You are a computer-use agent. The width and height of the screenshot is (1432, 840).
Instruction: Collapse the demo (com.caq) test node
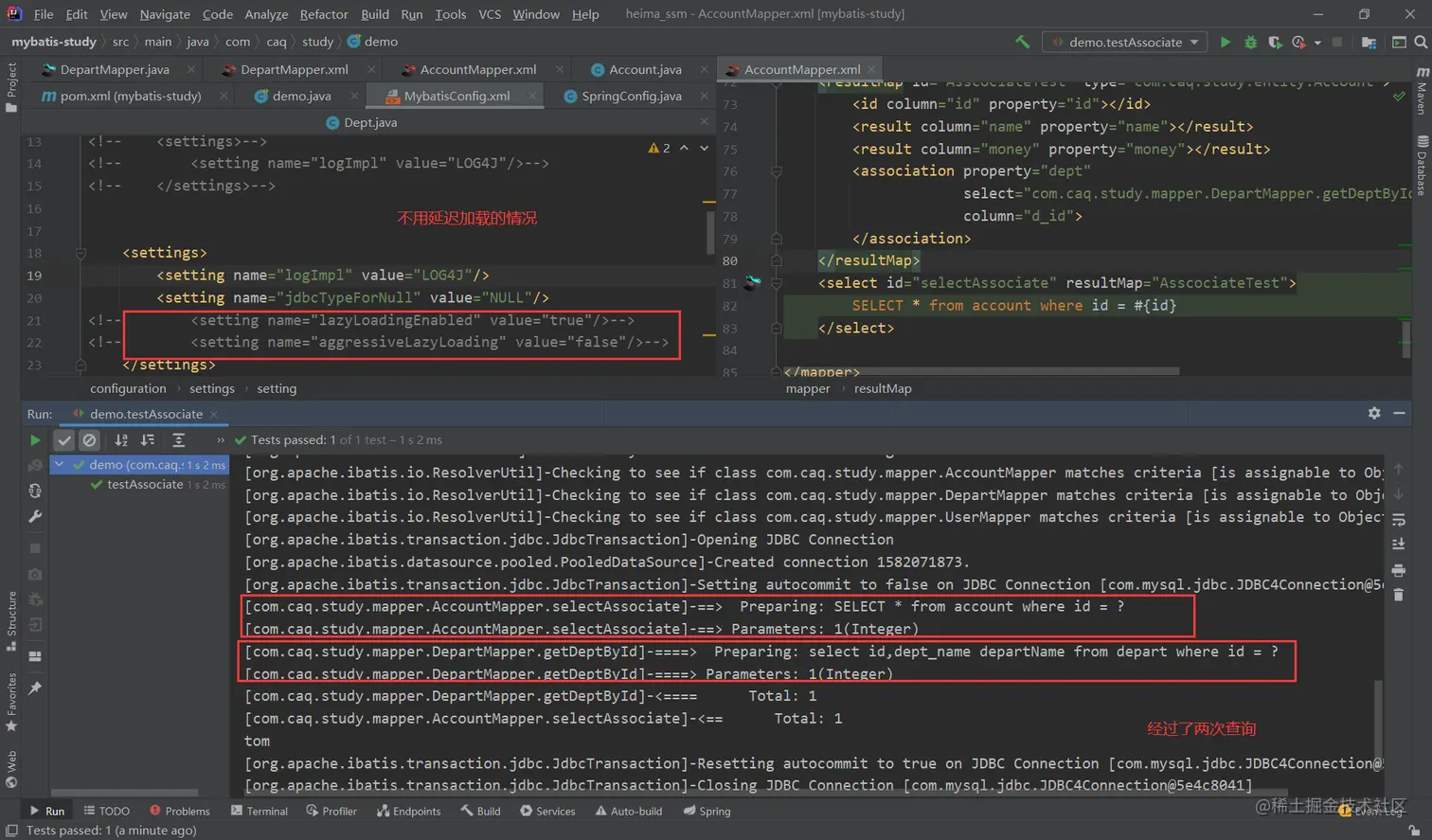tap(60, 464)
